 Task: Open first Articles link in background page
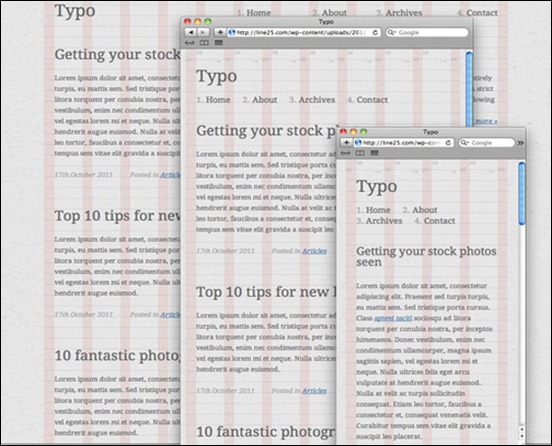(x=170, y=175)
